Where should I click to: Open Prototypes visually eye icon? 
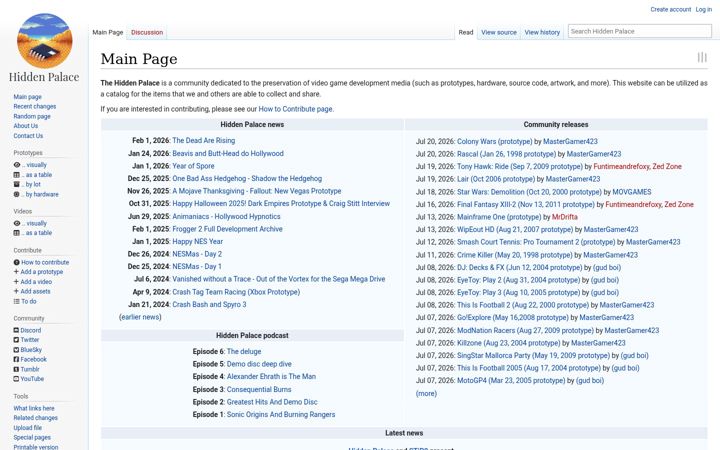point(17,165)
